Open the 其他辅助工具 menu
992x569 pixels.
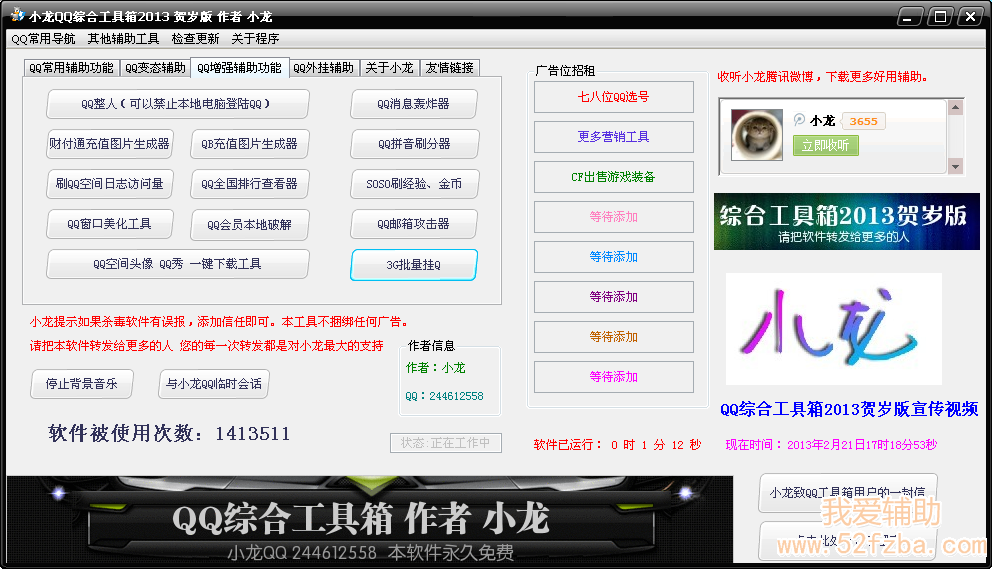(x=123, y=39)
